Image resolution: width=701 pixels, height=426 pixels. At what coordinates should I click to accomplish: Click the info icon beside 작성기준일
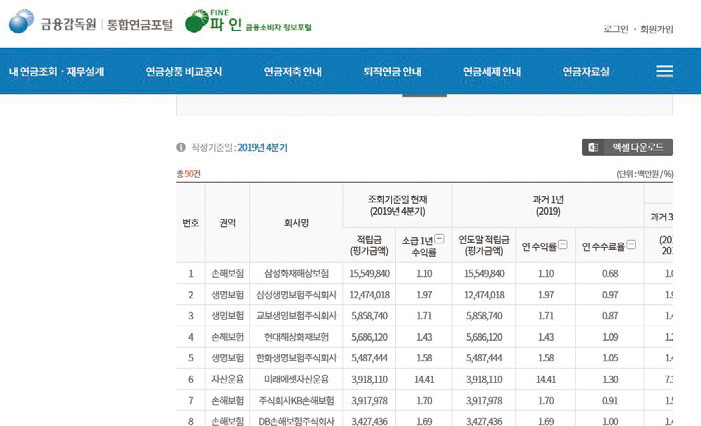pos(181,147)
